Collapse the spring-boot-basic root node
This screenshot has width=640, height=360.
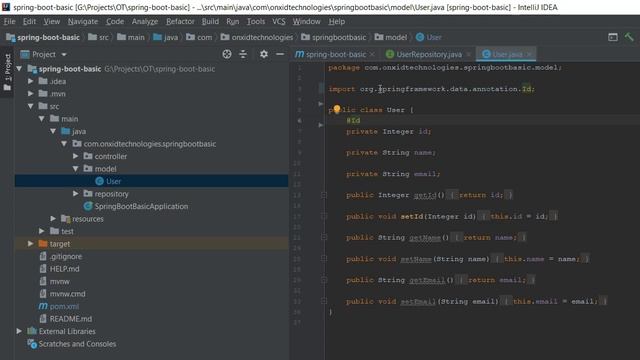coord(19,69)
